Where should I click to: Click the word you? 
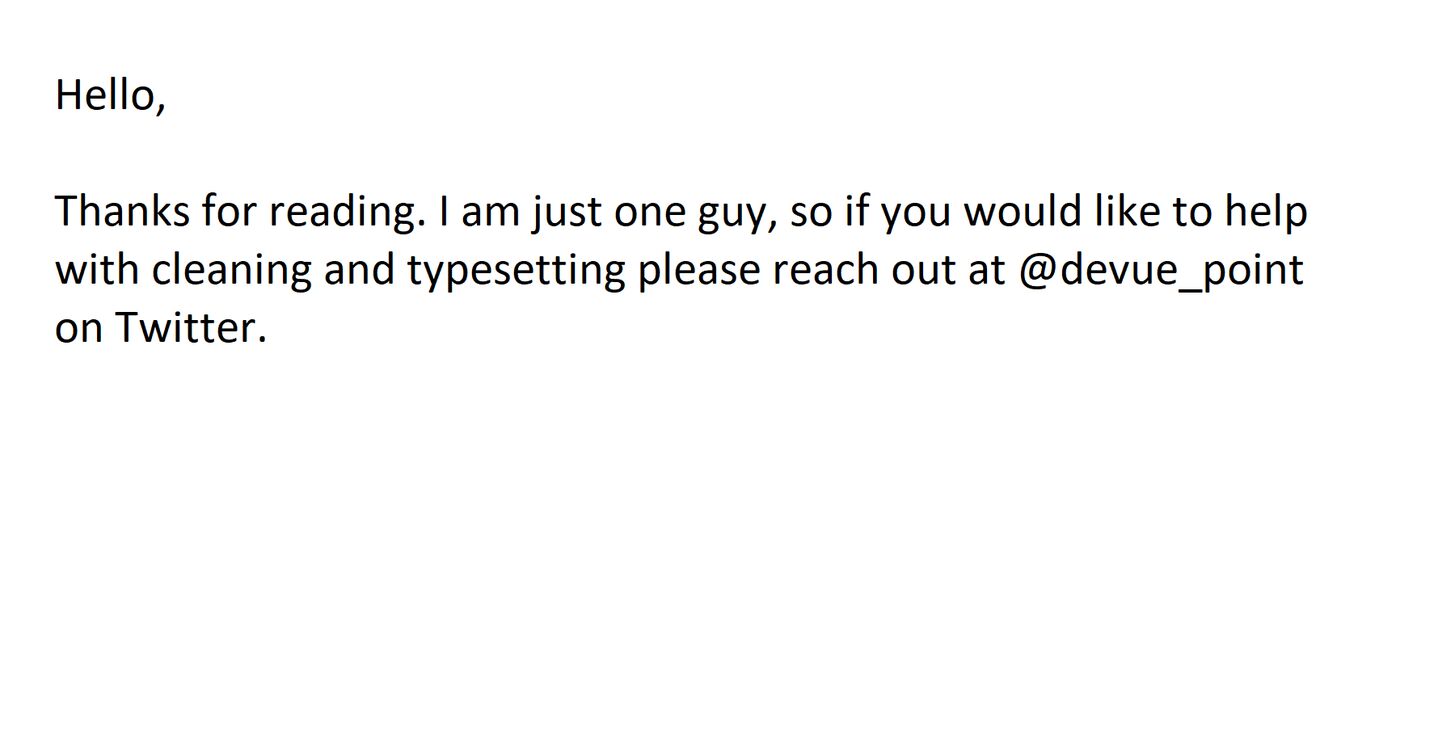(x=915, y=212)
